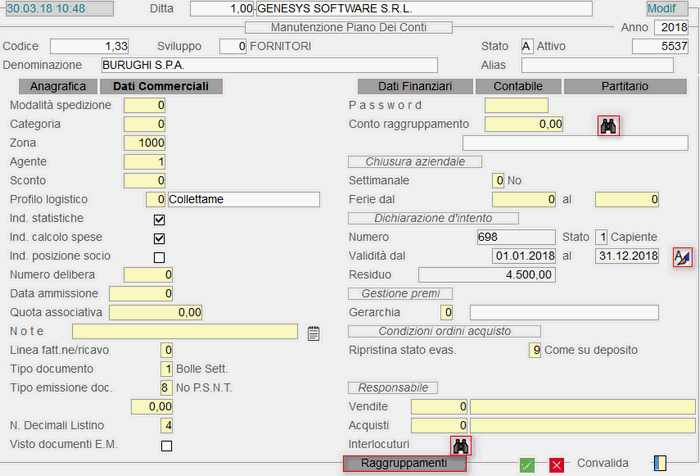
Task: Go to the Partitario tab
Action: click(625, 87)
